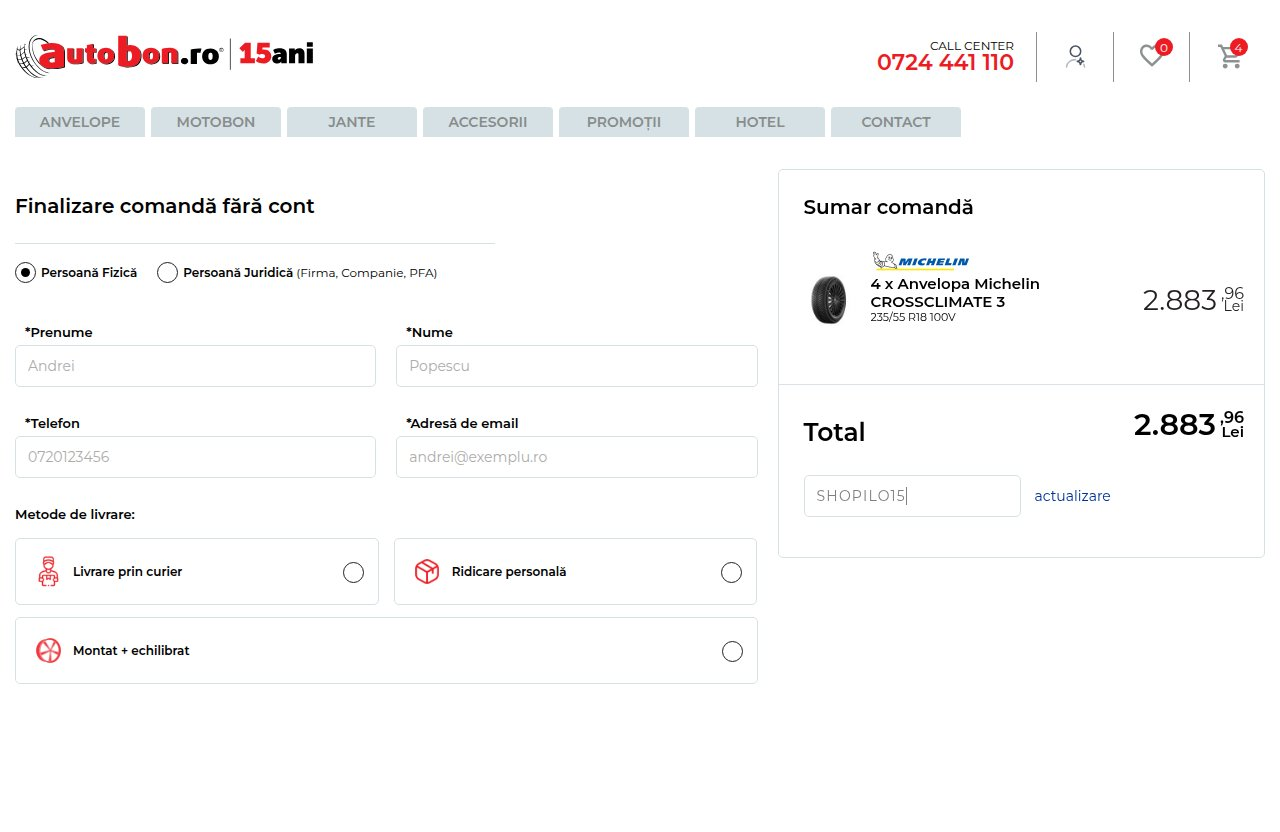Choose Livrare prin curier option

point(197,571)
